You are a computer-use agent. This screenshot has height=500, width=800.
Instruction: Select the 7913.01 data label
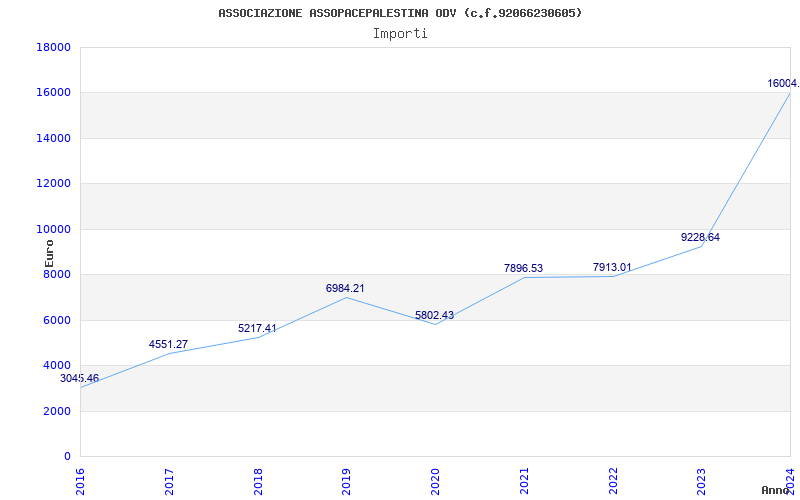[612, 267]
